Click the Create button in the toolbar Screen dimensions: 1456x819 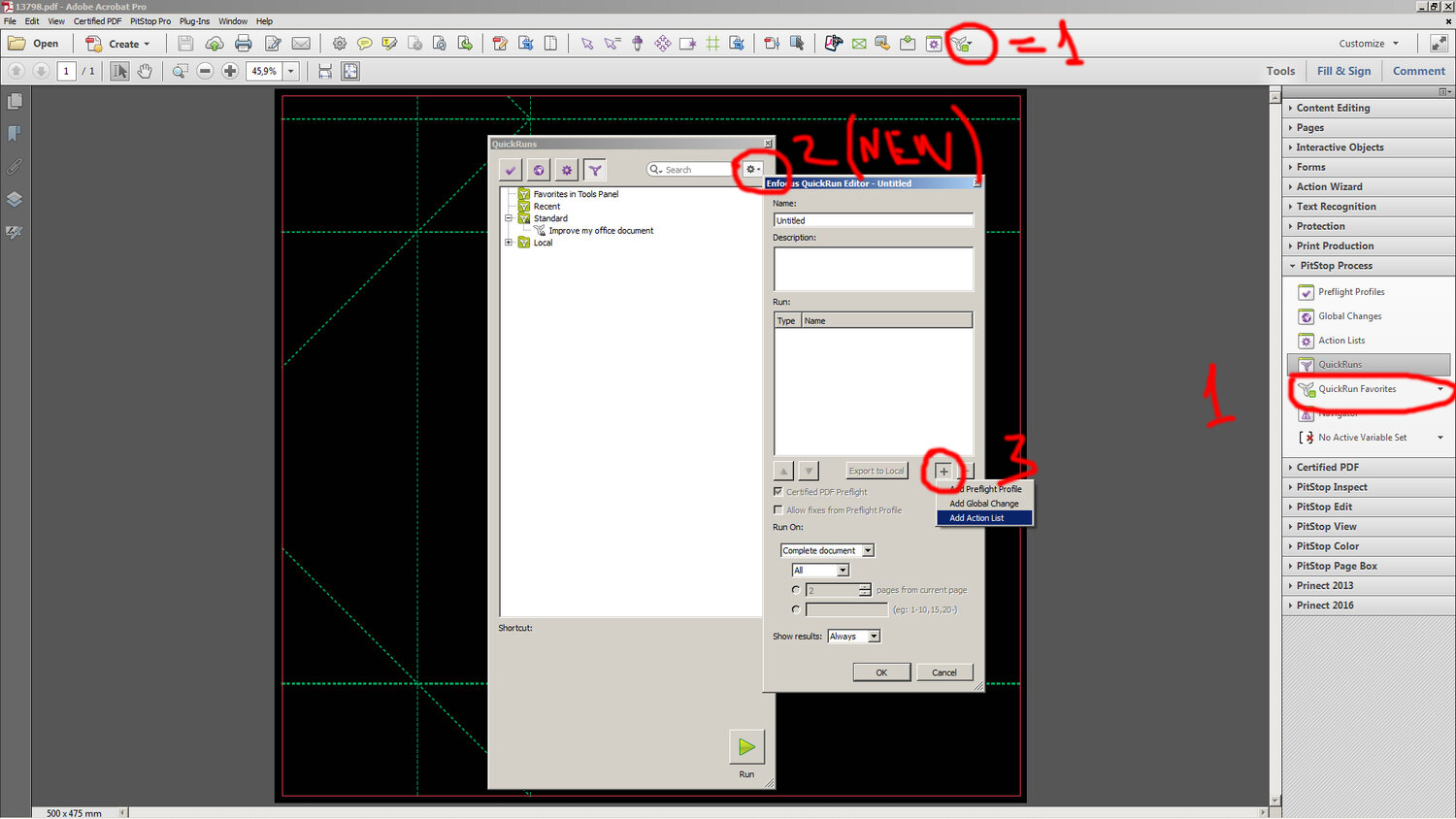coord(118,44)
